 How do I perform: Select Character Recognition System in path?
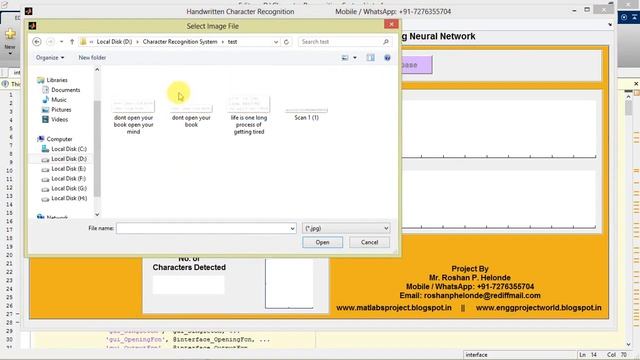click(x=180, y=42)
